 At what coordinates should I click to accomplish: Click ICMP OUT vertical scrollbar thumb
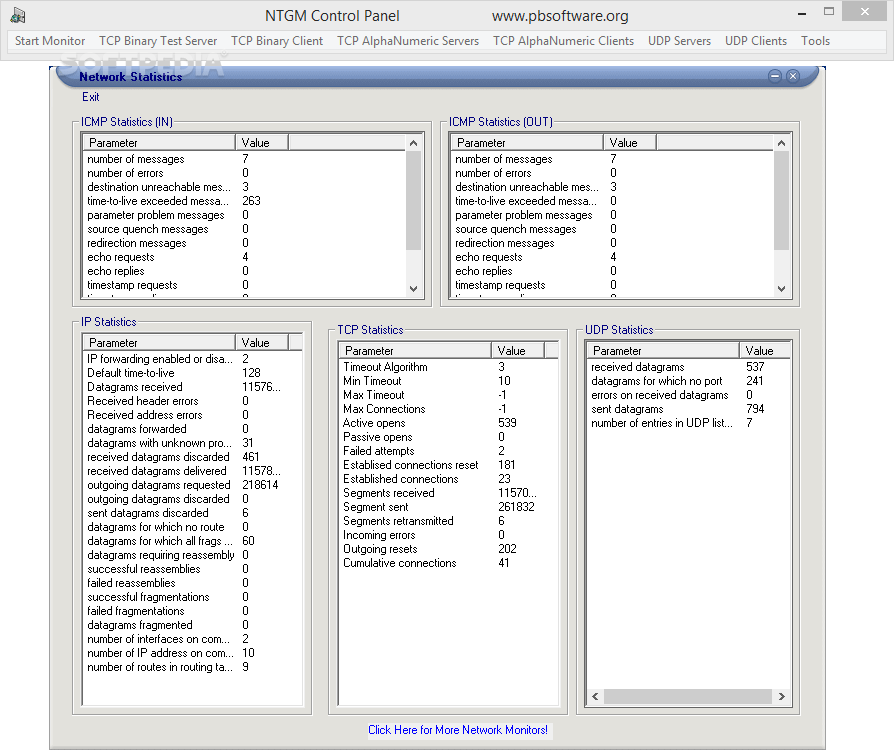pyautogui.click(x=781, y=200)
